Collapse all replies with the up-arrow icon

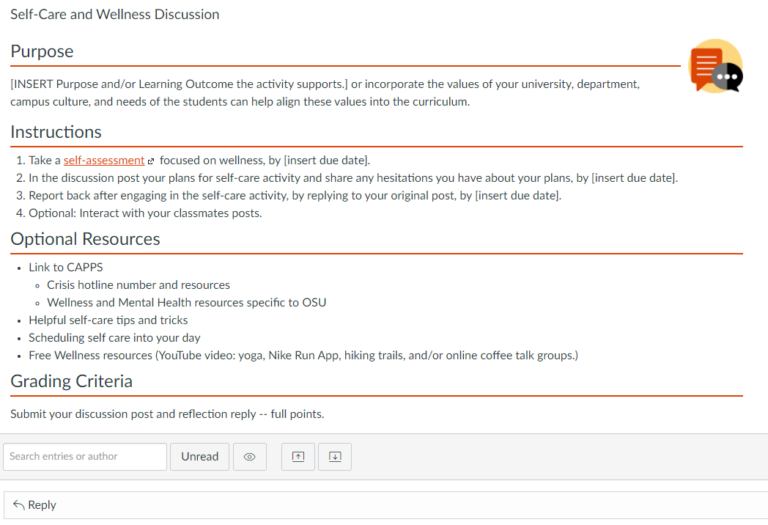[x=298, y=457]
